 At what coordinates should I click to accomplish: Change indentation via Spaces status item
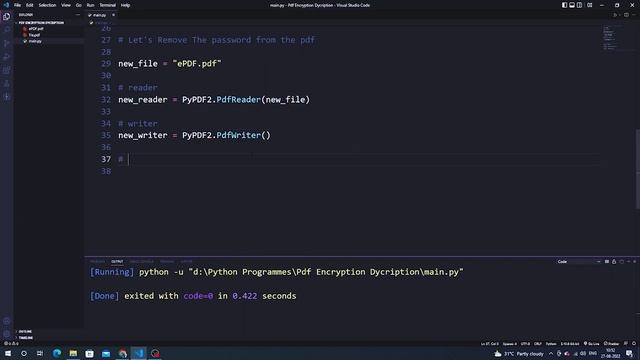[x=509, y=344]
